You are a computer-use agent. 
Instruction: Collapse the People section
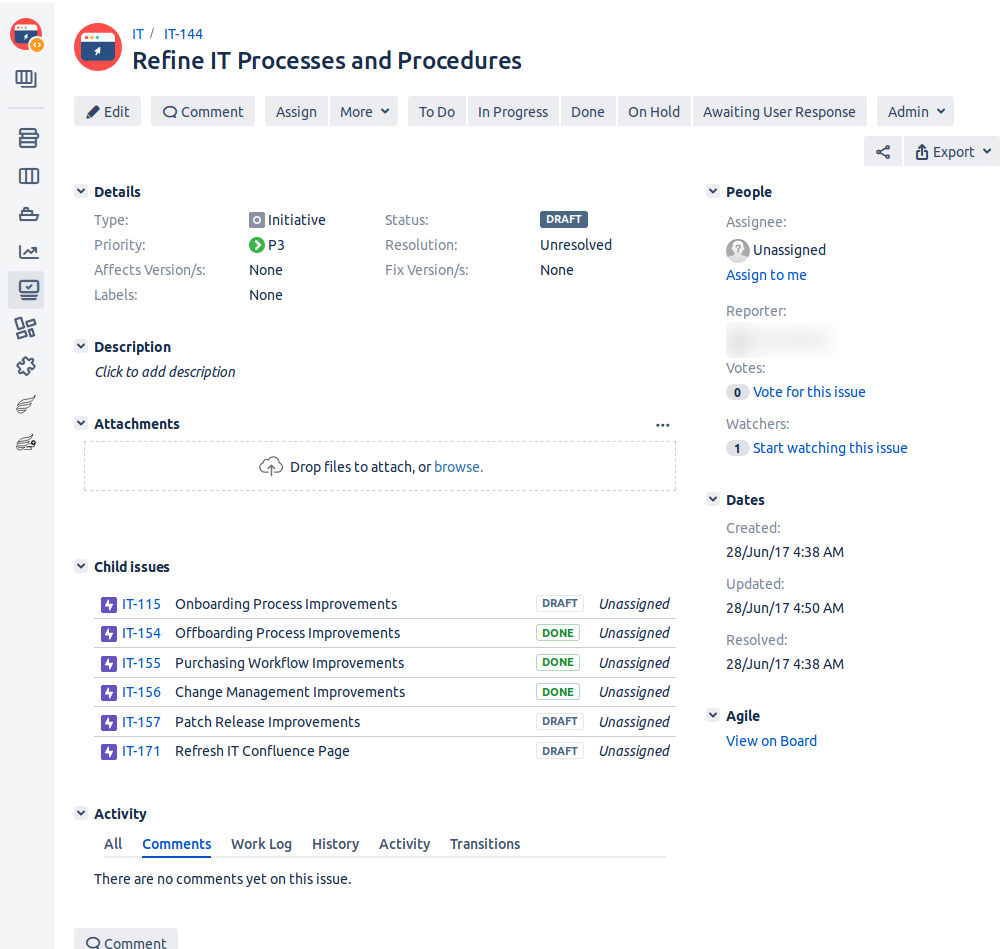tap(713, 192)
